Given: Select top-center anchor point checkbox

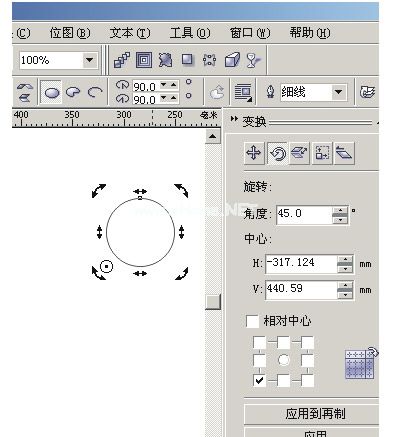Looking at the screenshot, I should 283,342.
